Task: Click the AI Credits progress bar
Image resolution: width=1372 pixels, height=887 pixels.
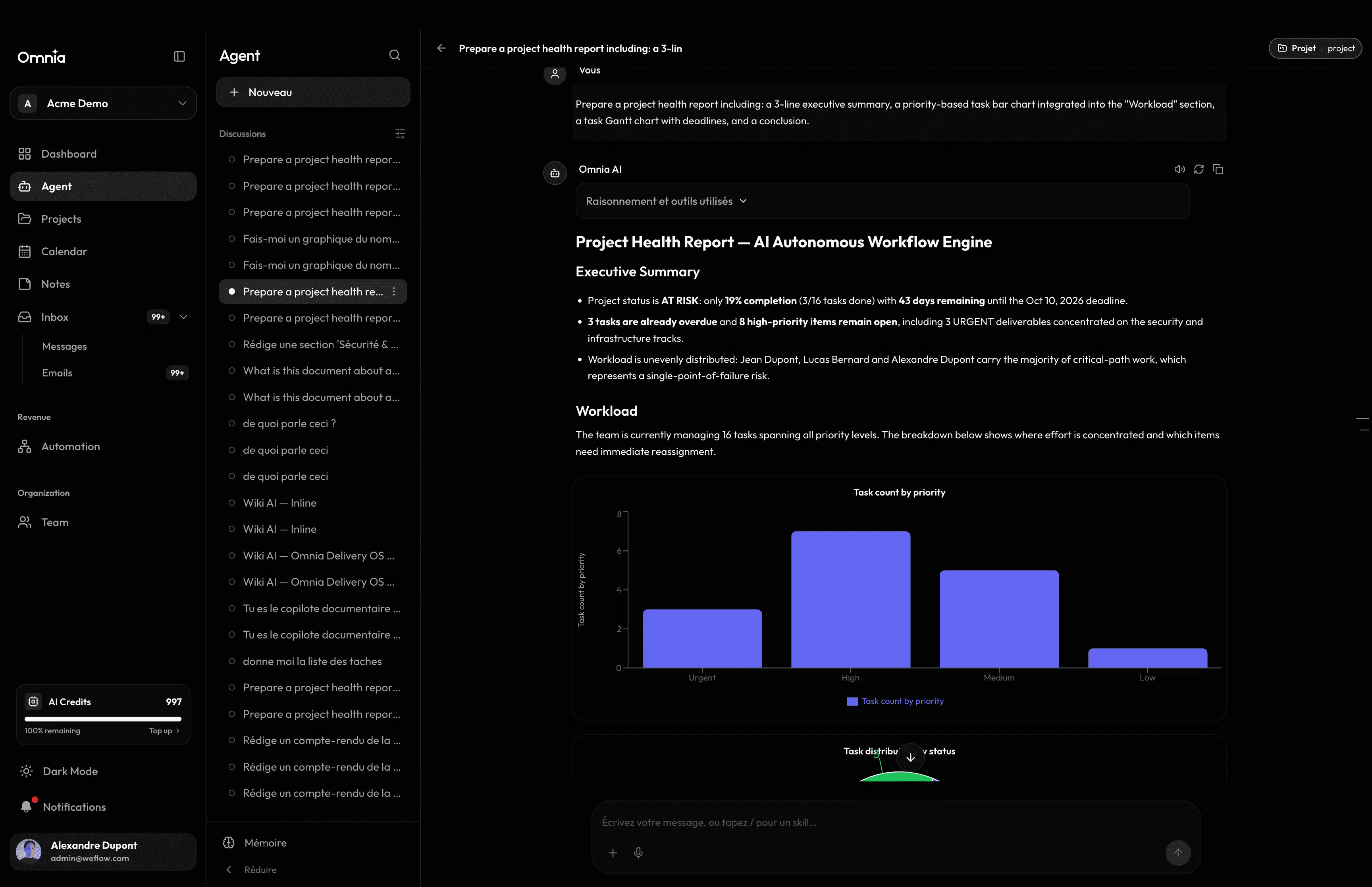Action: pos(103,719)
